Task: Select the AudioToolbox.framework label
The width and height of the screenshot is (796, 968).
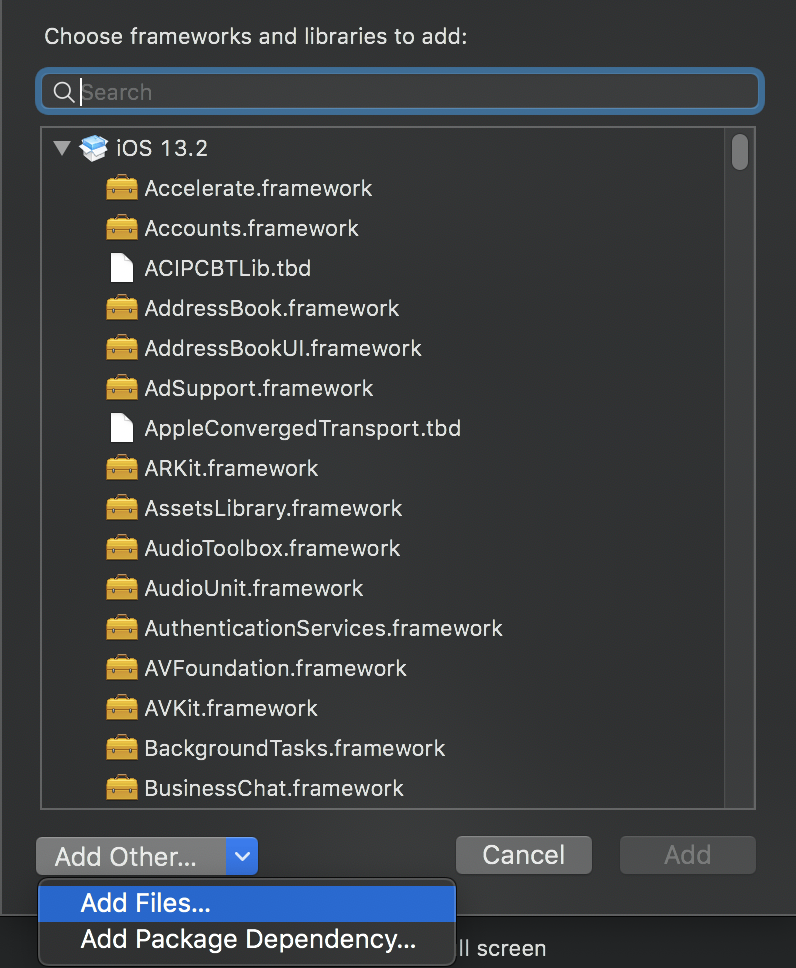Action: click(272, 548)
